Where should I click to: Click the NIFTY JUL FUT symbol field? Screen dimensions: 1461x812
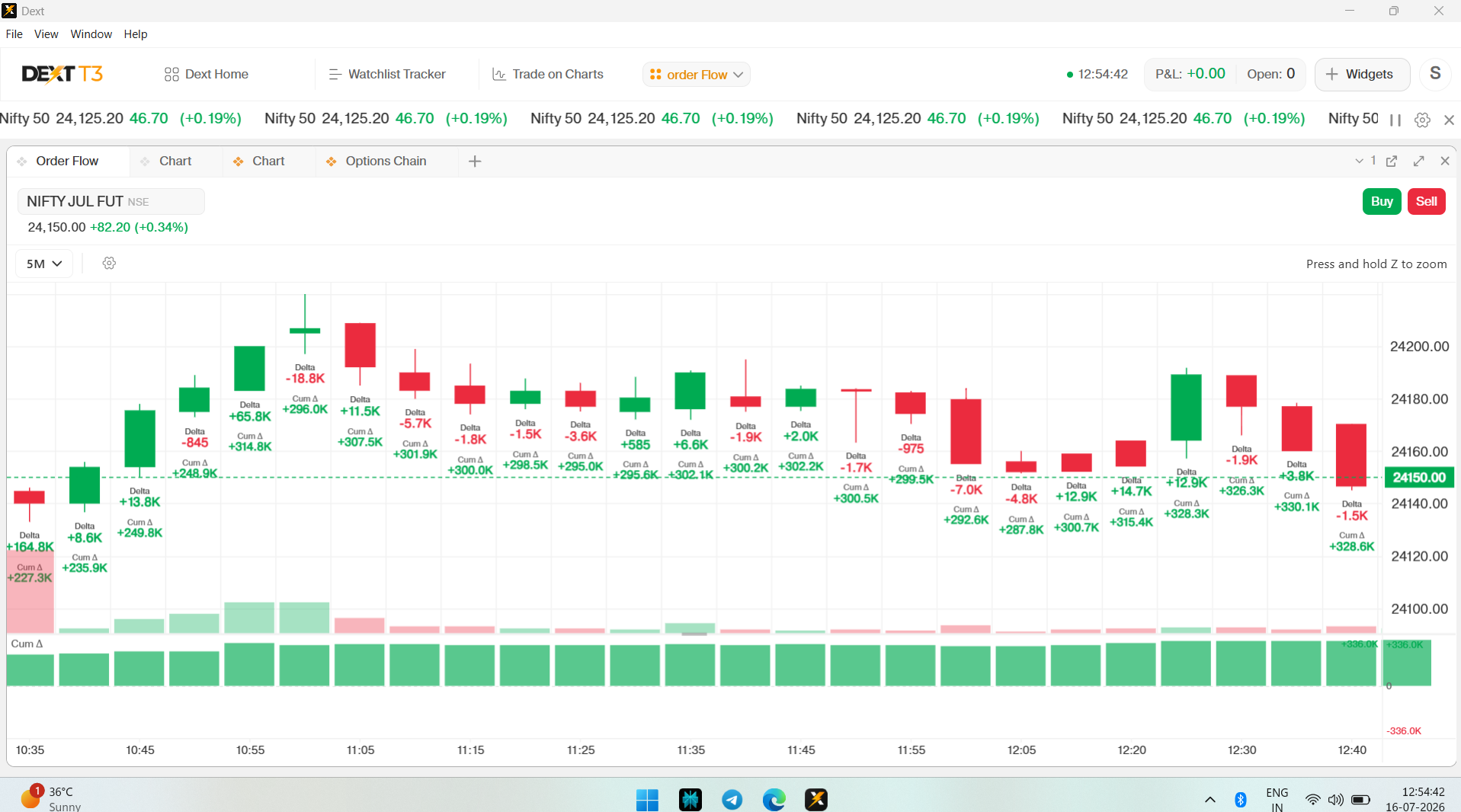tap(111, 201)
